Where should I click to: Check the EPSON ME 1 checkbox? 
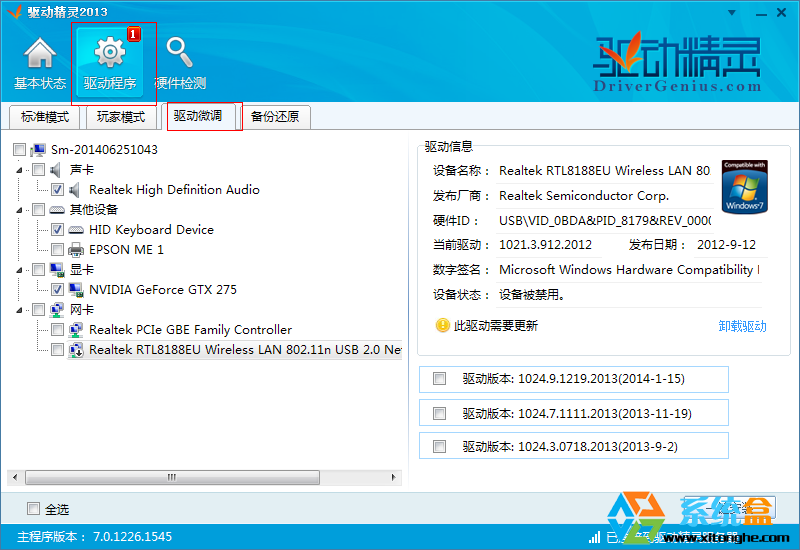click(x=57, y=249)
